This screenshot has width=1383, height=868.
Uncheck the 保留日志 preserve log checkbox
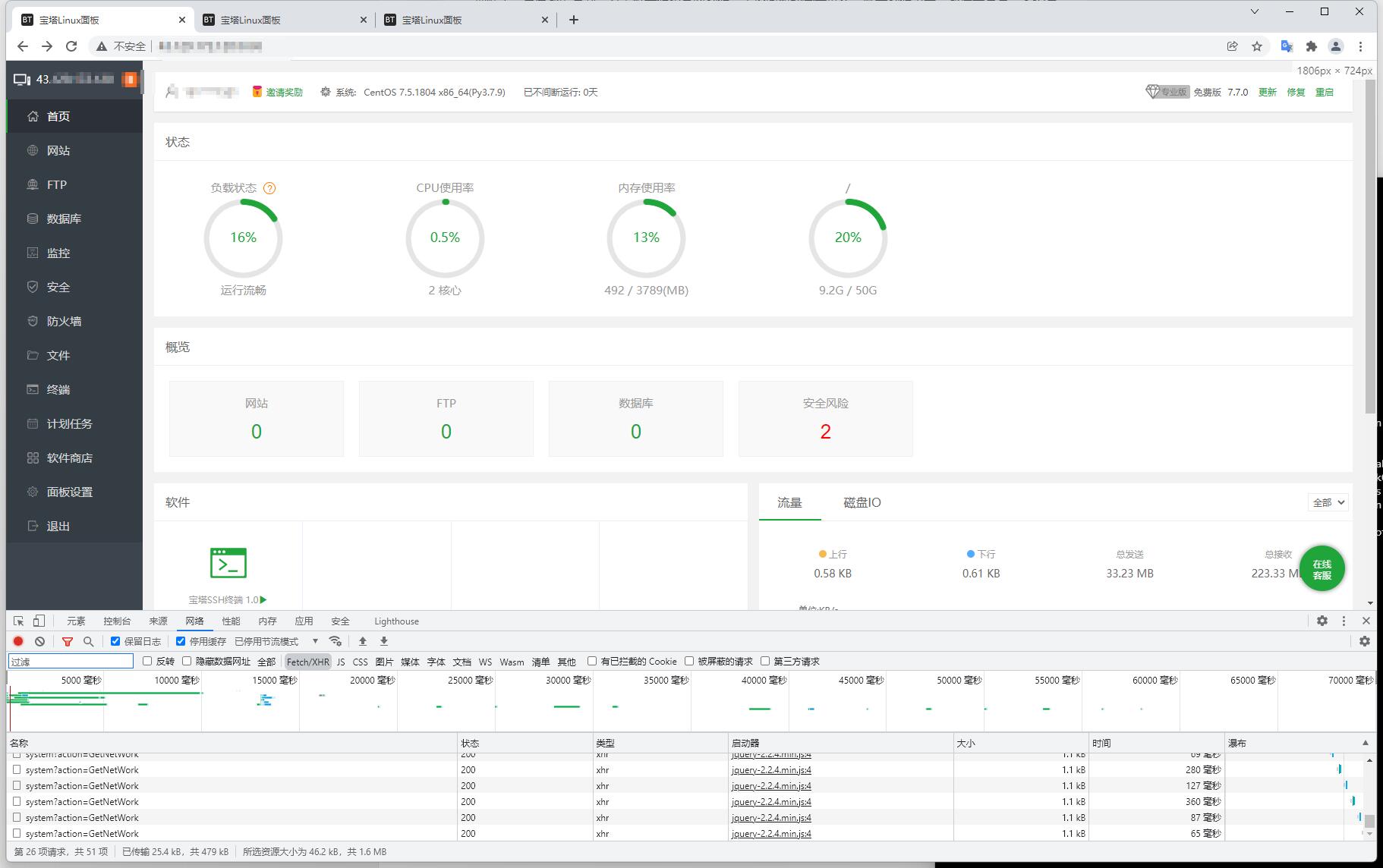(115, 641)
